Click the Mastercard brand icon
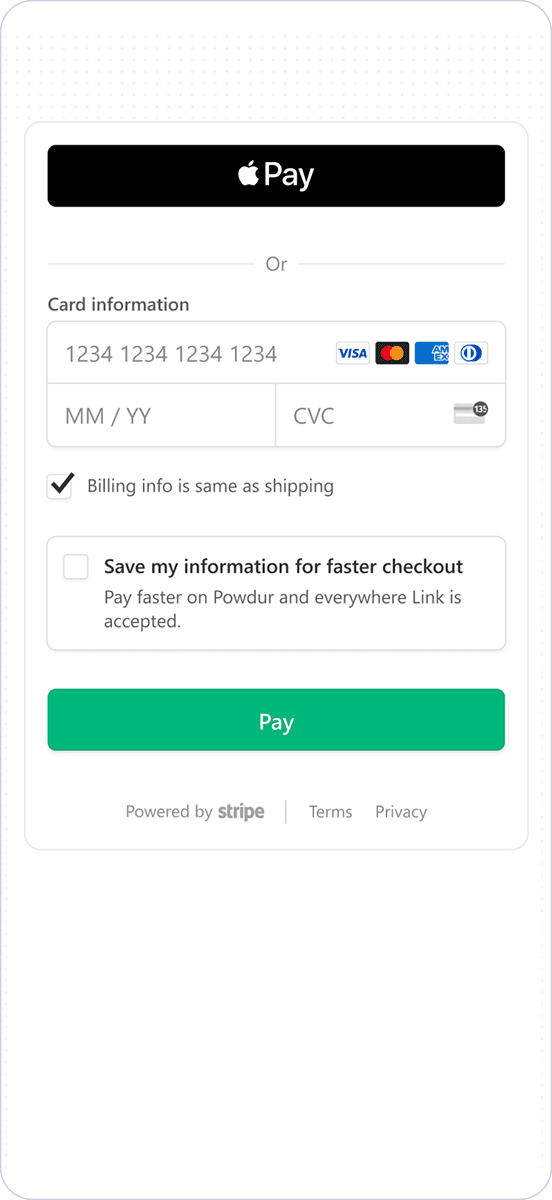 (392, 353)
